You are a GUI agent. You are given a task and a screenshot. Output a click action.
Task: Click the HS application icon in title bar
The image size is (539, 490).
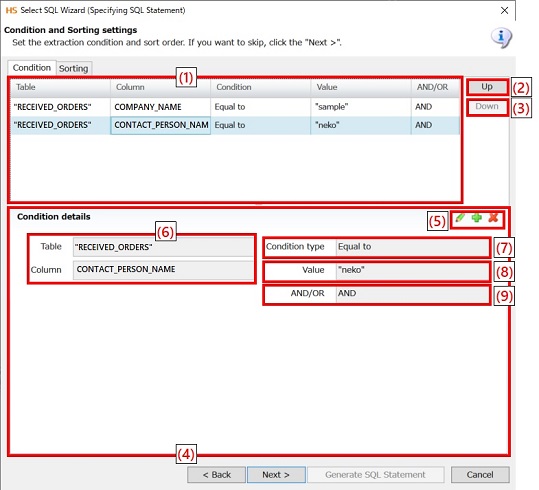(11, 10)
